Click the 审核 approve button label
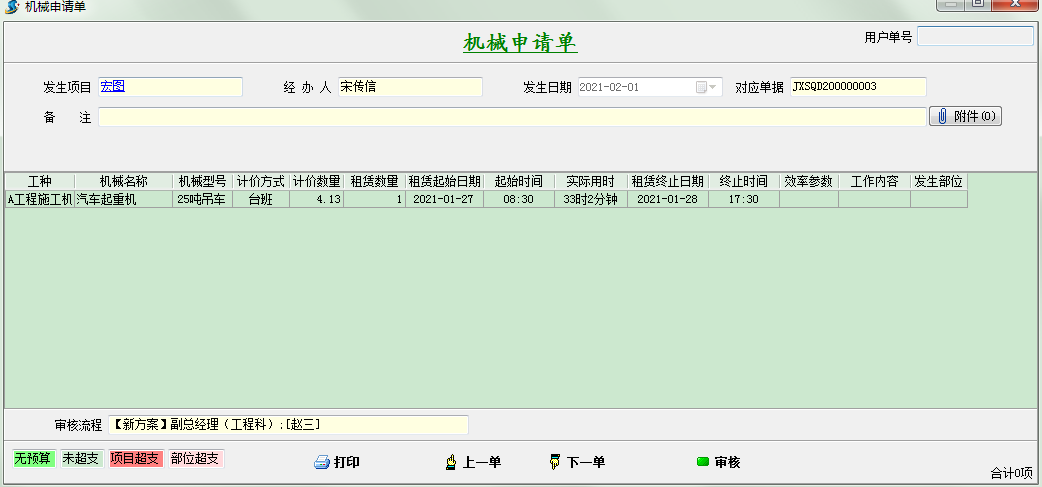 [728, 462]
